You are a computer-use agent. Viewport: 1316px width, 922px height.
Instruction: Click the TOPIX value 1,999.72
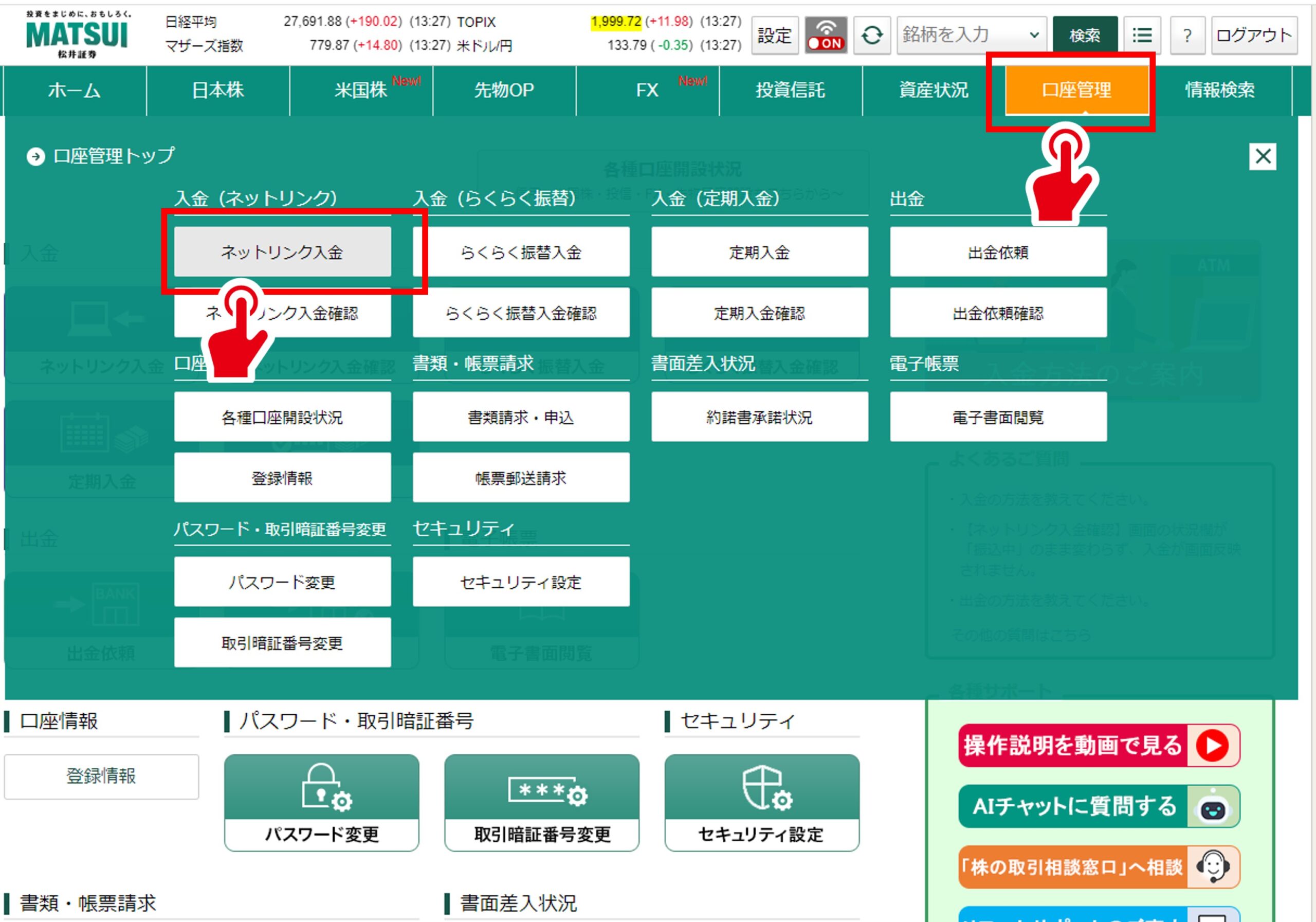(x=616, y=21)
